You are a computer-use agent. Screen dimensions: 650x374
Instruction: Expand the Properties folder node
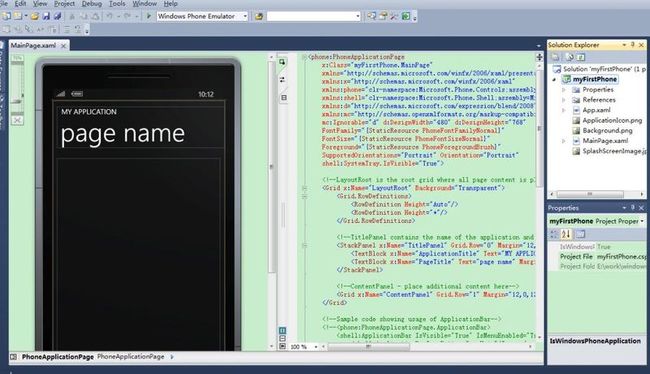pos(563,90)
